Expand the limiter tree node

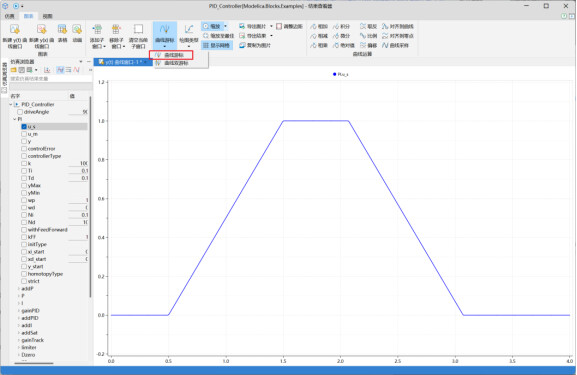pos(18,347)
